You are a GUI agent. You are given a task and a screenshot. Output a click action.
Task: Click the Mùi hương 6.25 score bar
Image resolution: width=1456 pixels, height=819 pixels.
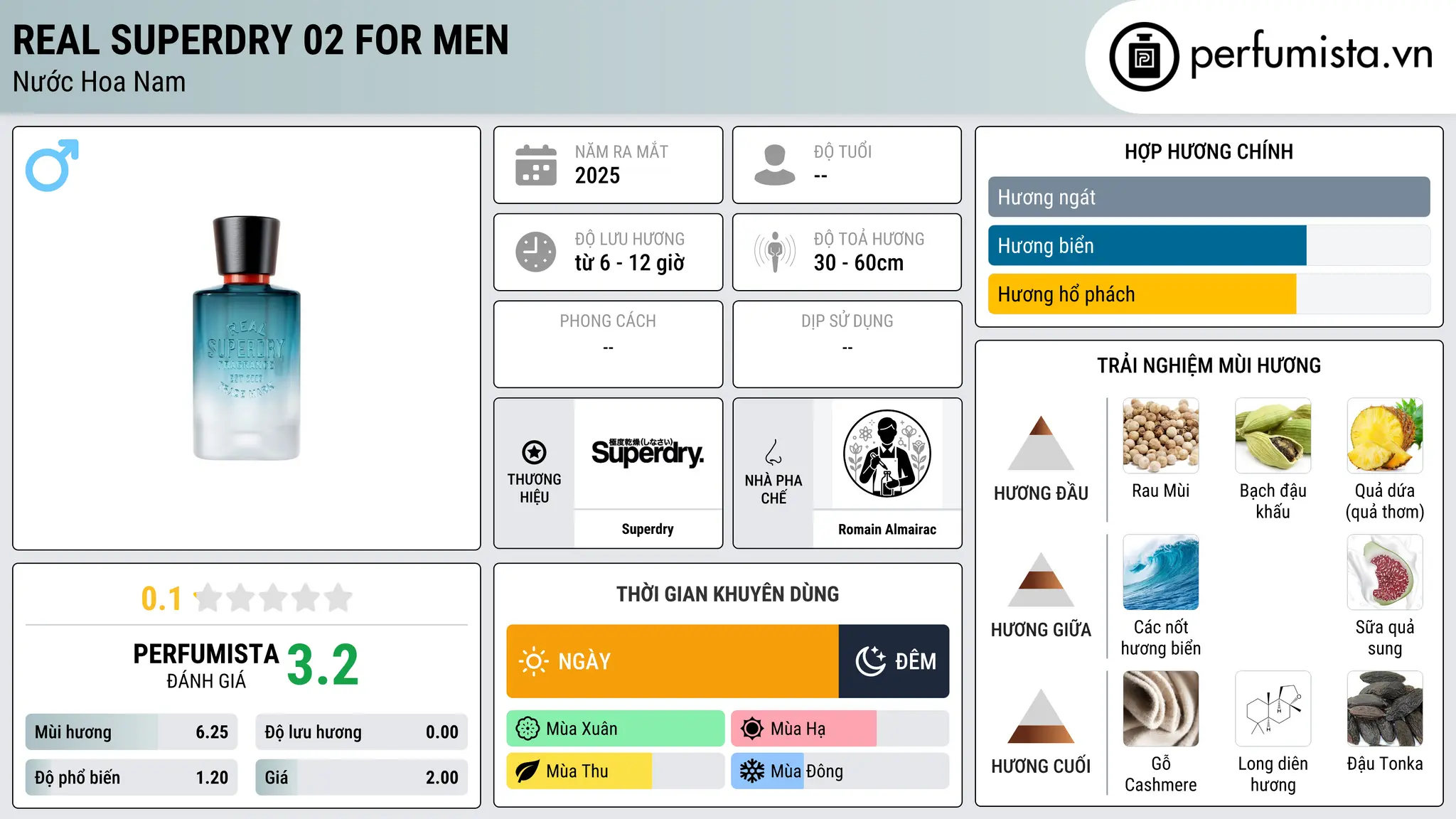(132, 732)
